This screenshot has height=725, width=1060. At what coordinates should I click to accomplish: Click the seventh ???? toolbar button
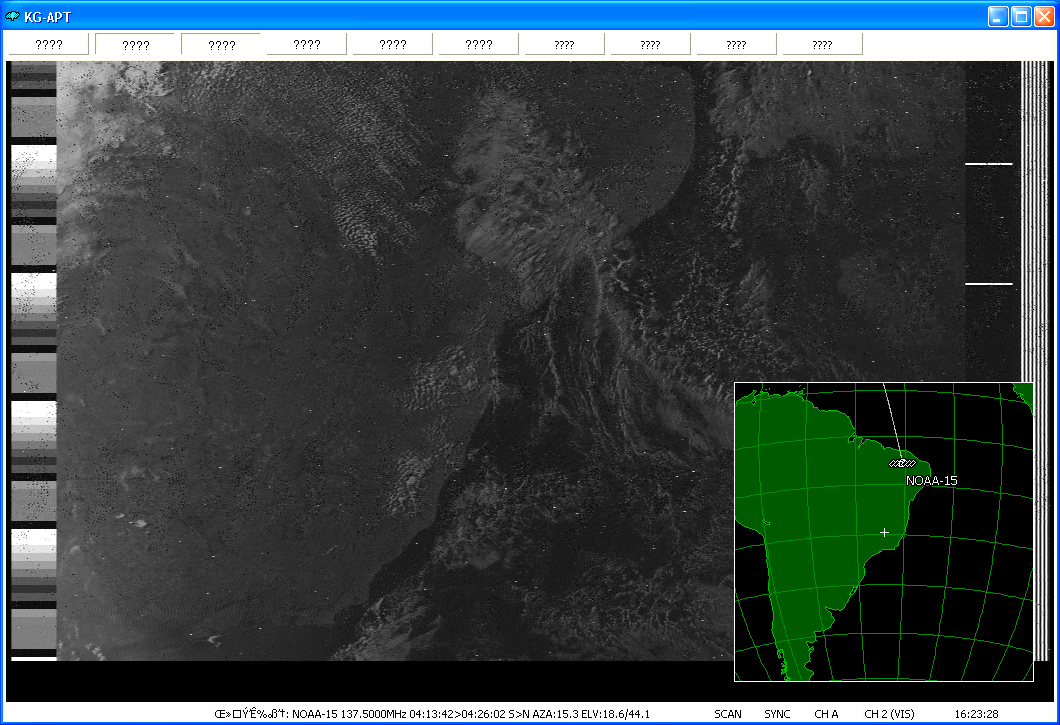point(564,44)
